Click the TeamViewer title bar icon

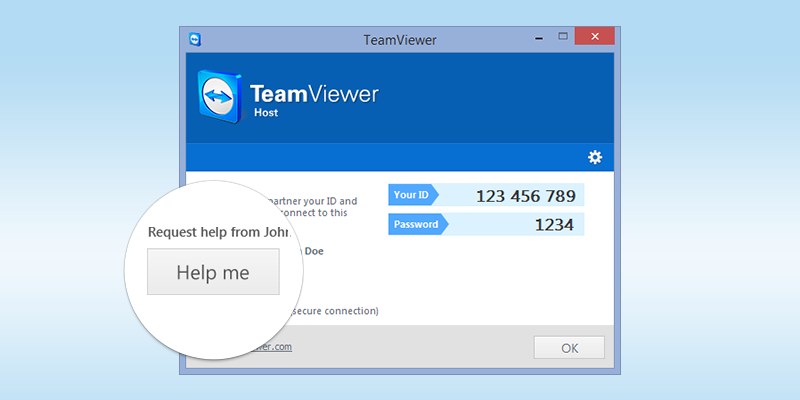click(195, 39)
